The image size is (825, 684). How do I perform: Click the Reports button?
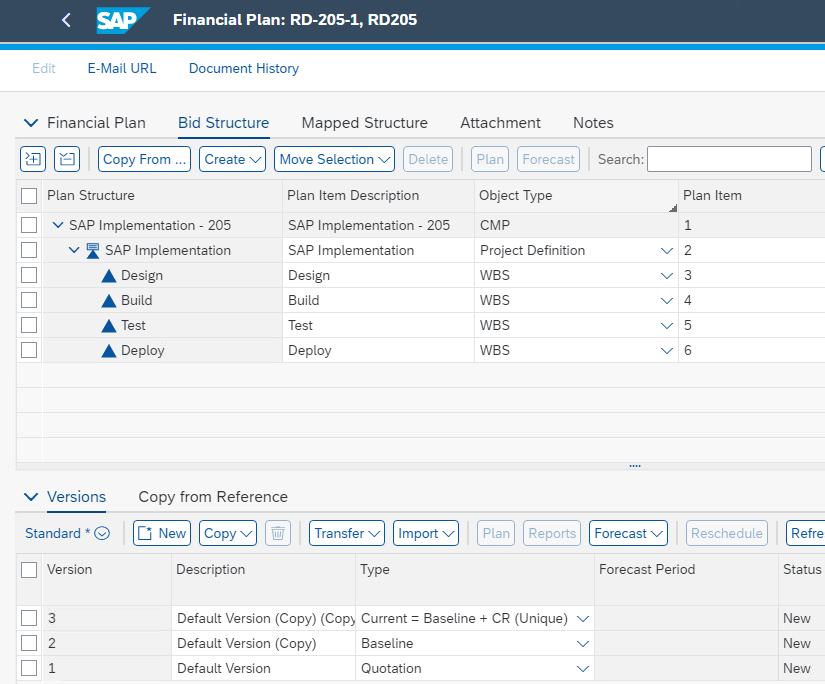[x=552, y=533]
